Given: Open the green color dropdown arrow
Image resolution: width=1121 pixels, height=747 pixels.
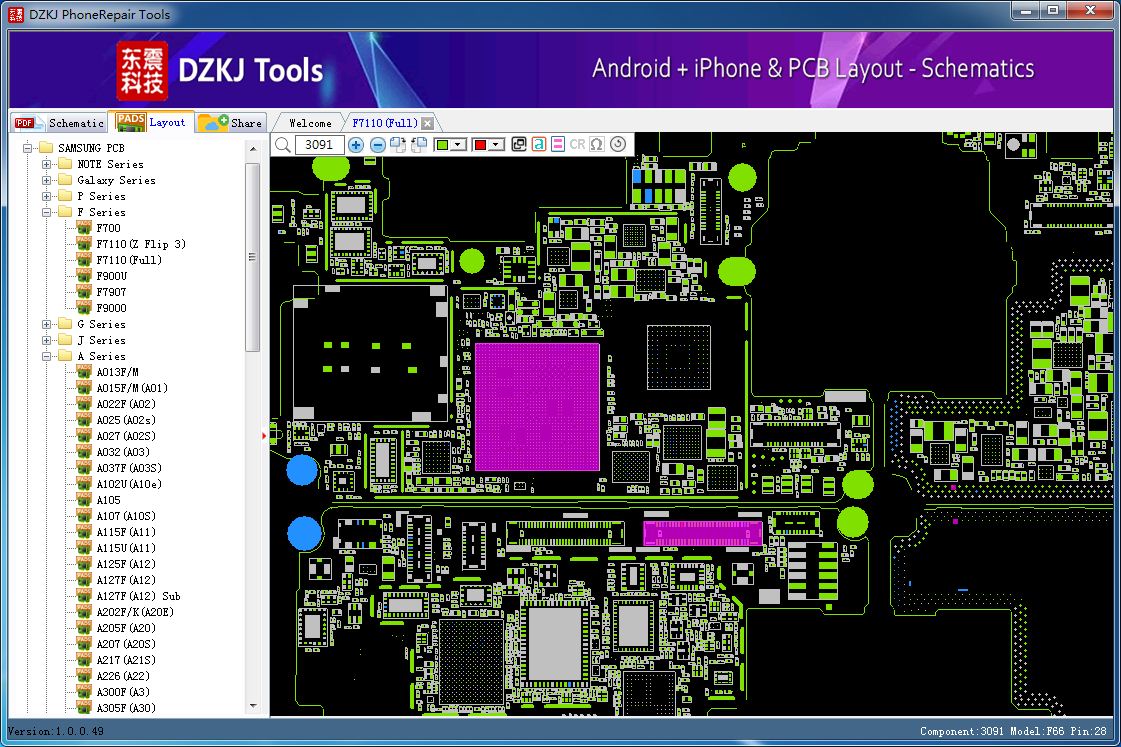Looking at the screenshot, I should click(x=458, y=145).
